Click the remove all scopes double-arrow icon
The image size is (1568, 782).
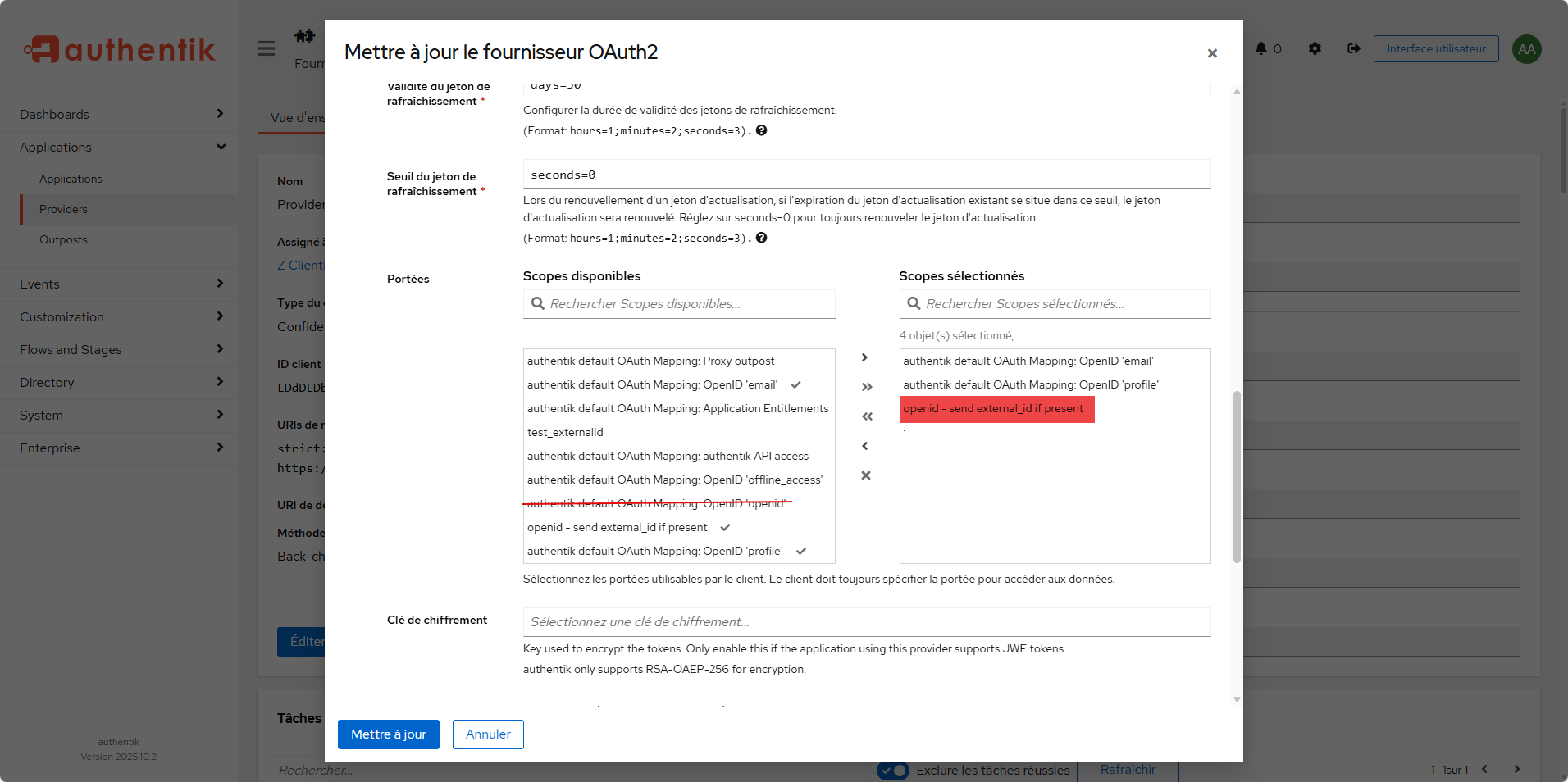pos(866,416)
